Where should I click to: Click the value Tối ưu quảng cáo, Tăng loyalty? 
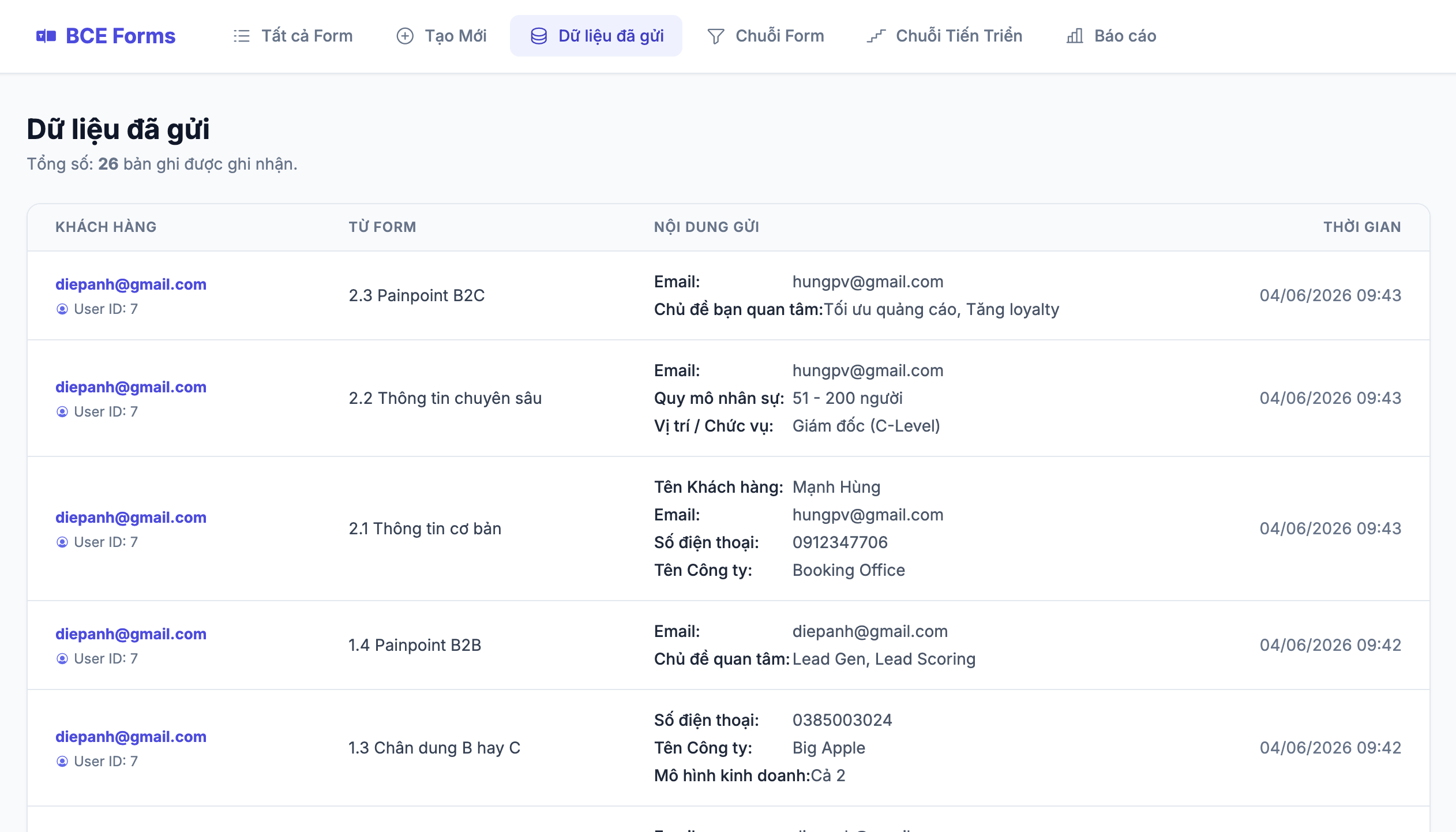pyautogui.click(x=941, y=310)
